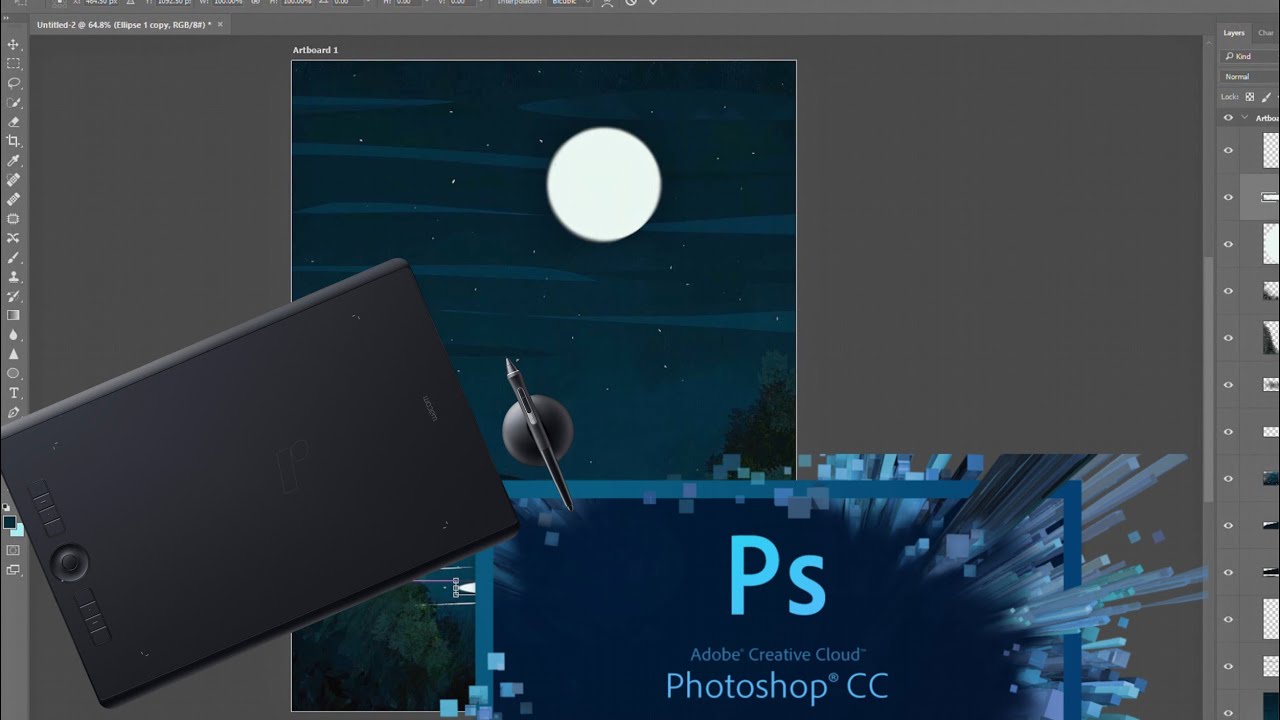
Task: Hide the first layer under the Artboard
Action: click(1228, 151)
